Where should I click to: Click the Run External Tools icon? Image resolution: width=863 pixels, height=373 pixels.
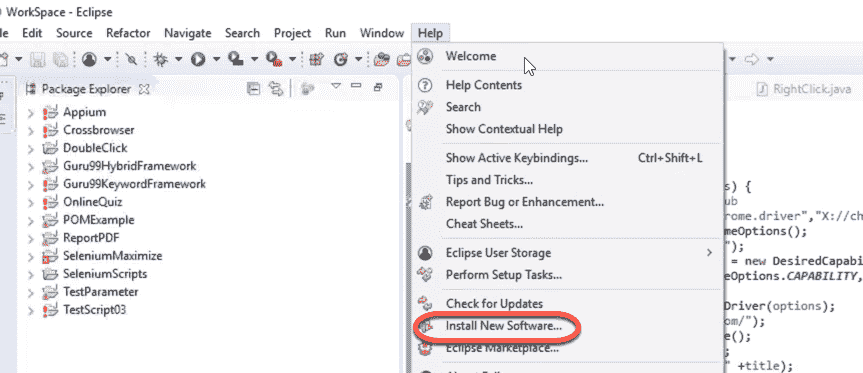point(275,58)
